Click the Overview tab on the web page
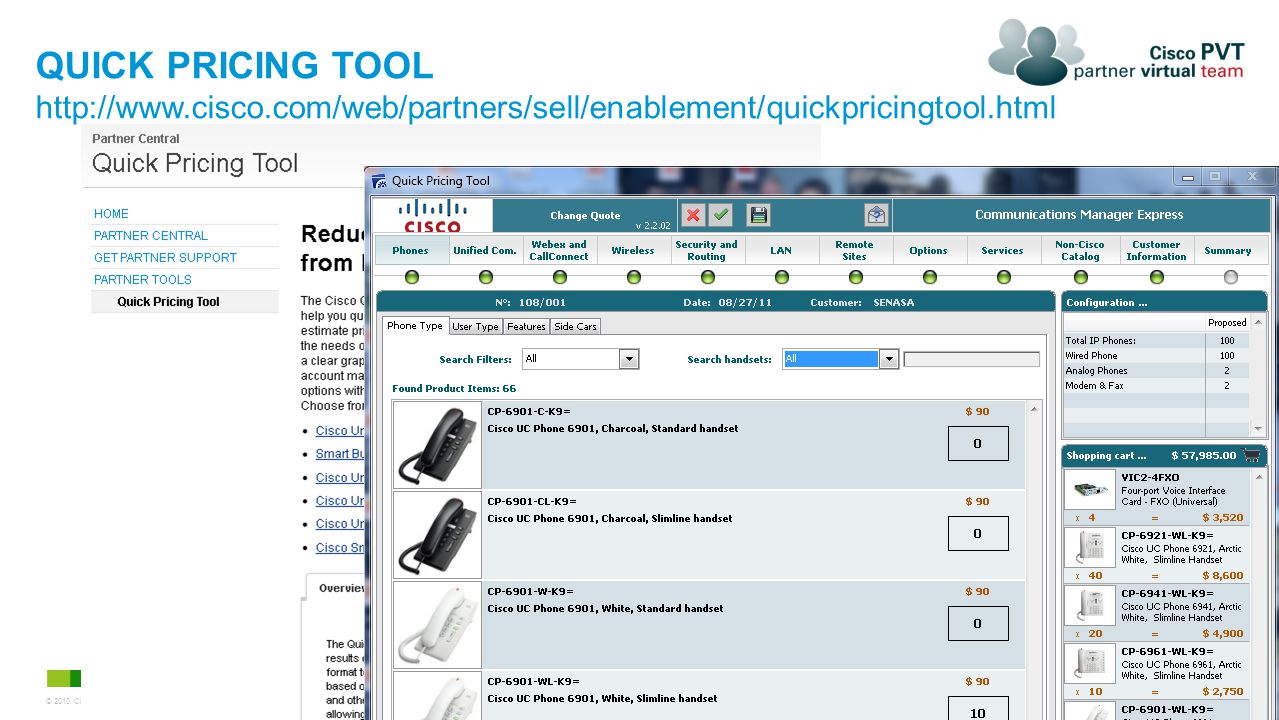 341,588
